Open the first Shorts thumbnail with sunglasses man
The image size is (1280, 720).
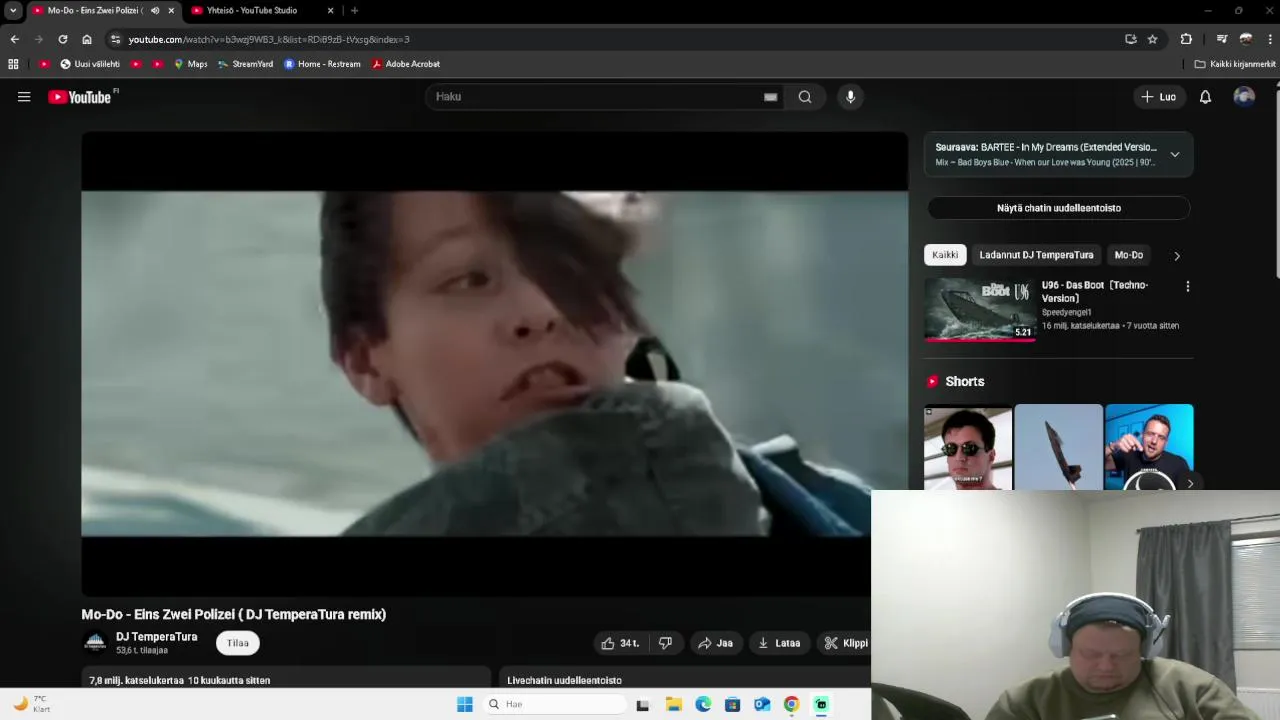pos(968,447)
